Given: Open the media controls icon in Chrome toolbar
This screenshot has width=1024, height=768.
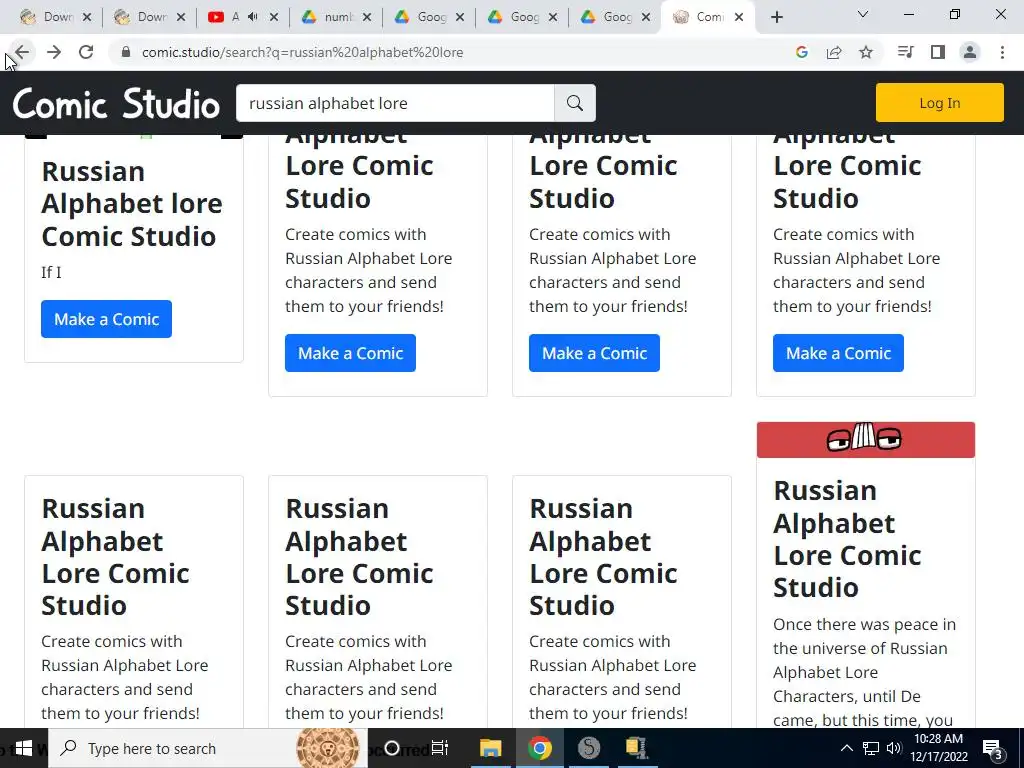Looking at the screenshot, I should point(906,52).
